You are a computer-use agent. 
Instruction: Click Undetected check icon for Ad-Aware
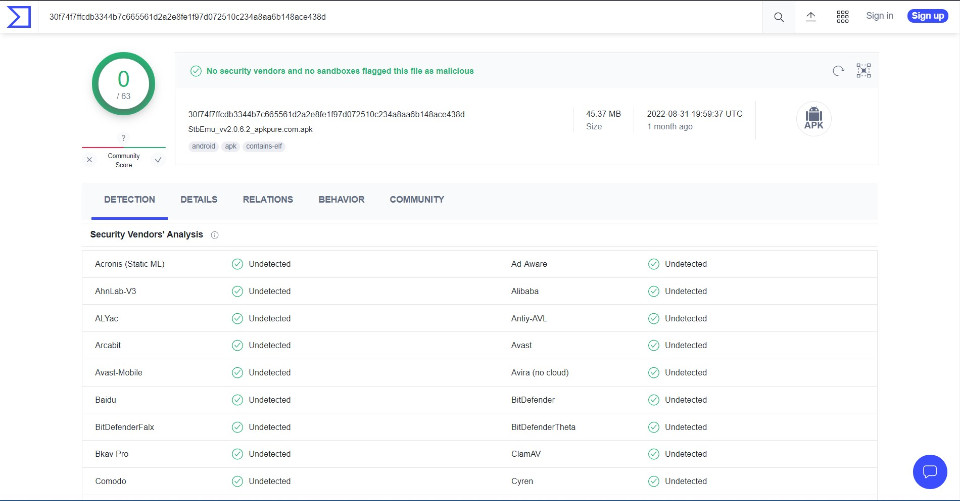point(654,264)
